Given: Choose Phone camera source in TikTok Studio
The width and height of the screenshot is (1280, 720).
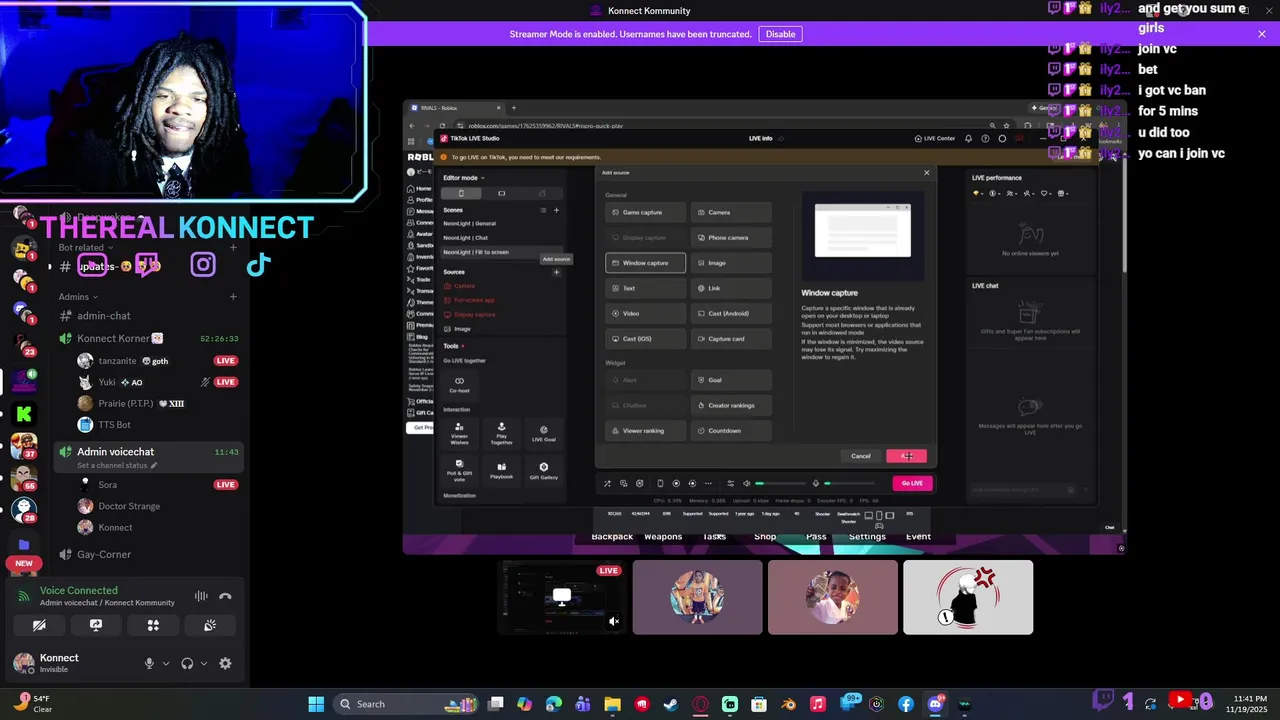Looking at the screenshot, I should (731, 237).
